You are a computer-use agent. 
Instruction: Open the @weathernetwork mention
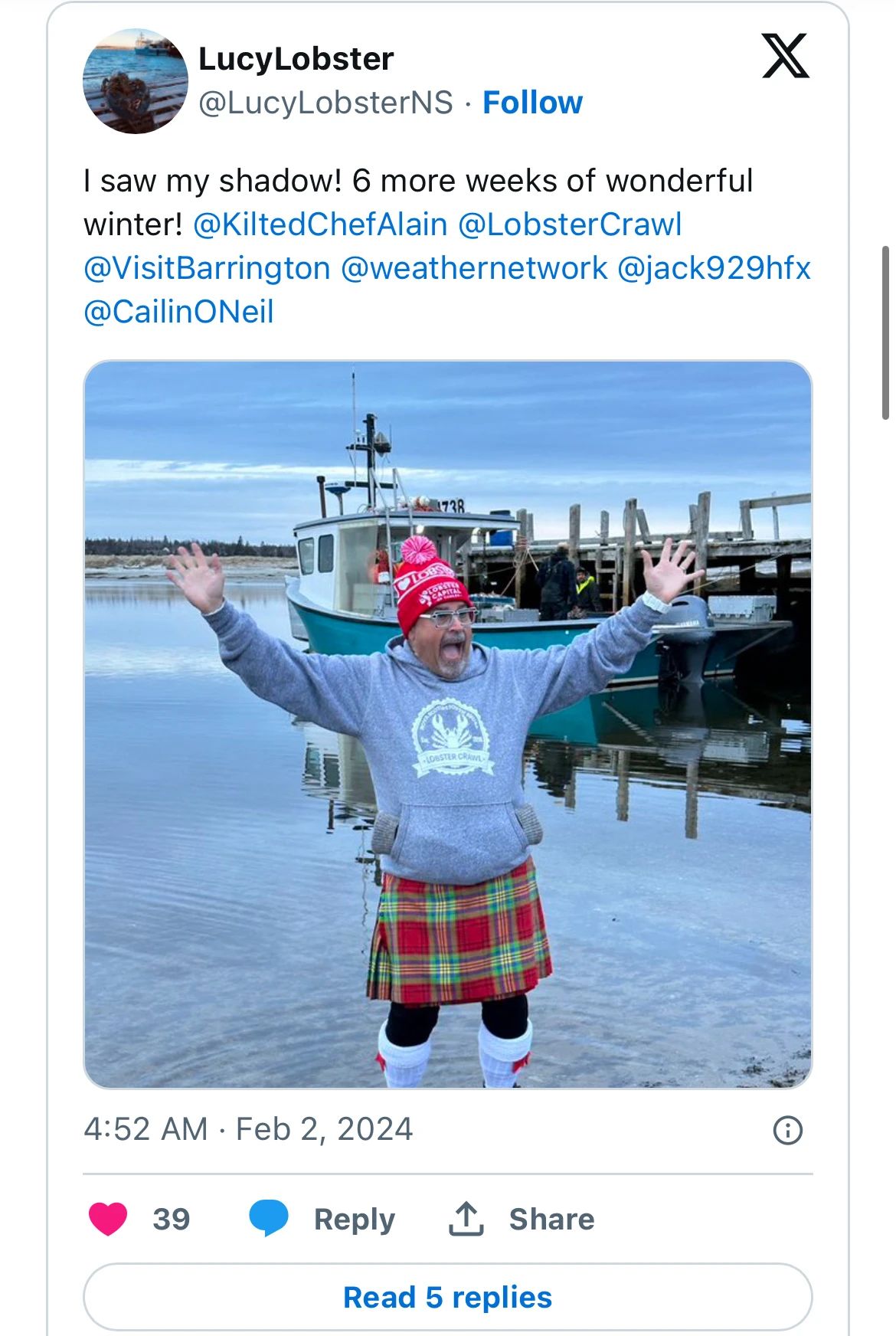pyautogui.click(x=473, y=268)
